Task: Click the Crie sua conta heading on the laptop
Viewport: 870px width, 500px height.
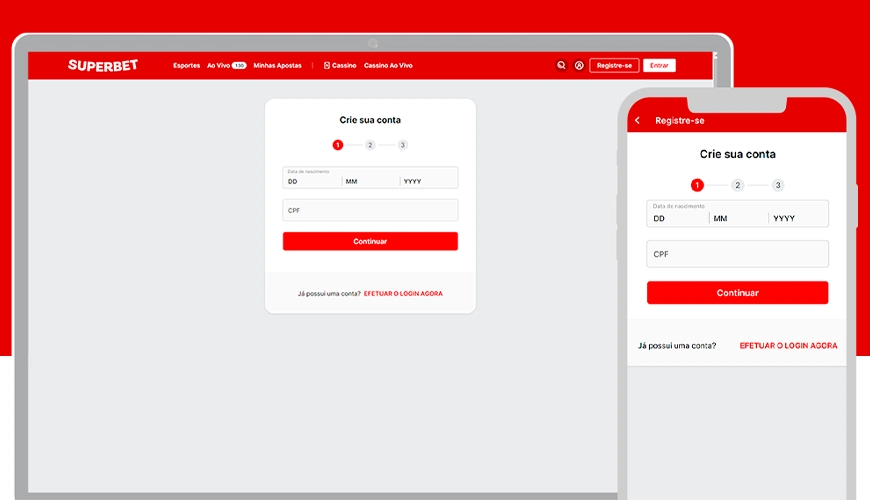Action: coord(370,120)
